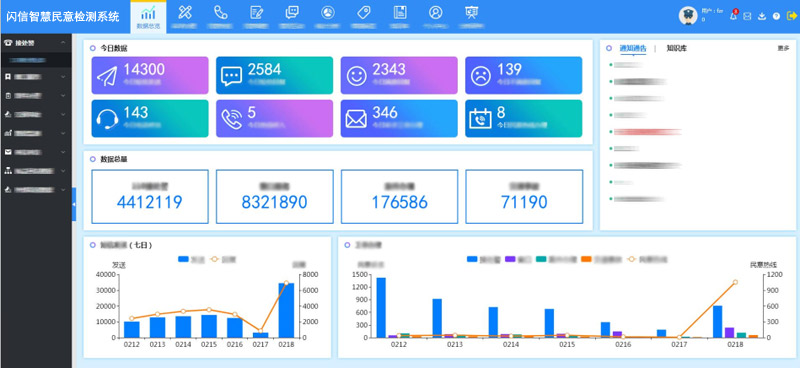Select highlighted sub-item under 接处警
Image resolution: width=800 pixels, height=368 pixels.
(36, 60)
